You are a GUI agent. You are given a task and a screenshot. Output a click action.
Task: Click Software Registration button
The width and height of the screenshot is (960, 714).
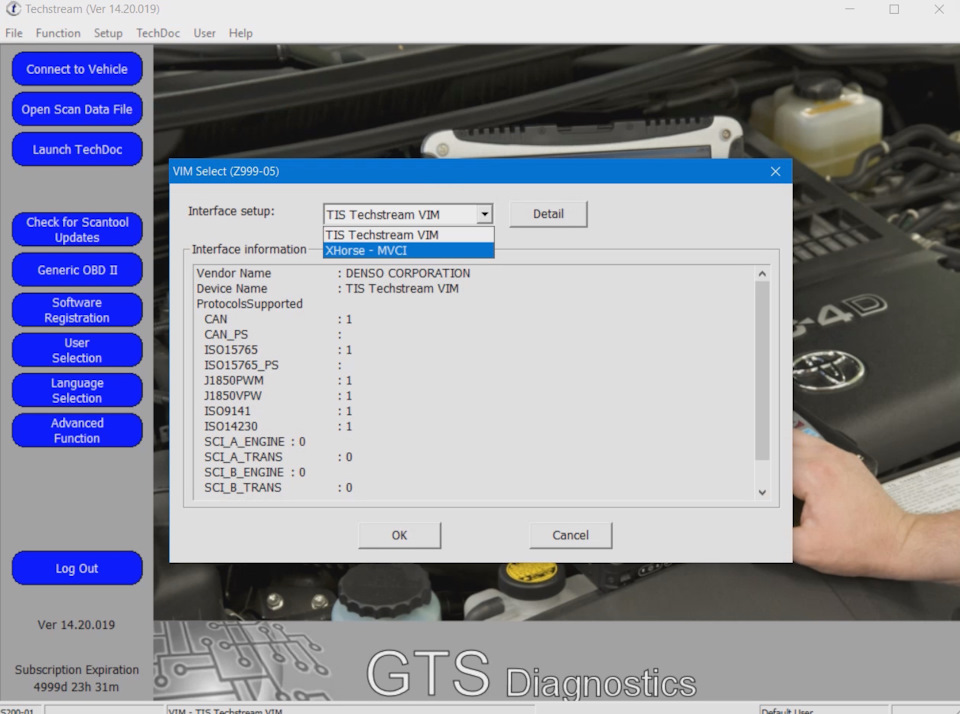coord(77,310)
